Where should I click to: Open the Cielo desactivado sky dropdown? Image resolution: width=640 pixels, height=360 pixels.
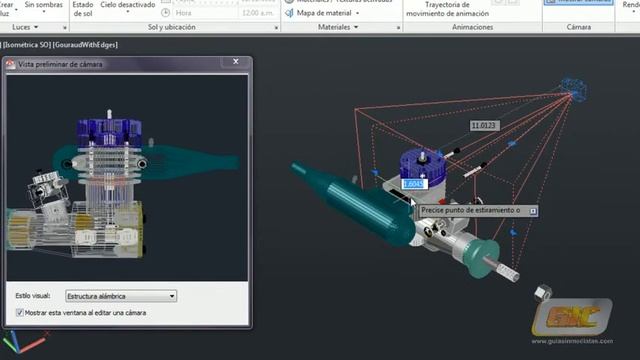point(128,8)
